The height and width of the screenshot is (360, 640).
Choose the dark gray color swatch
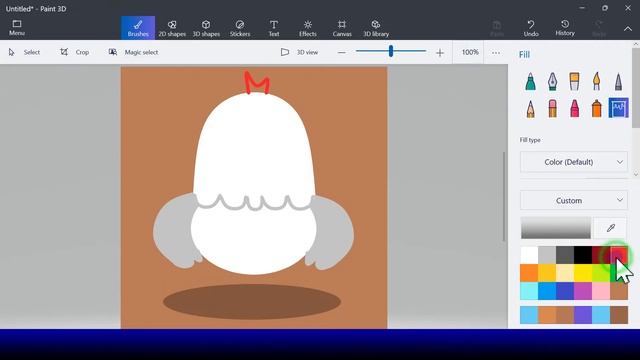(x=565, y=255)
